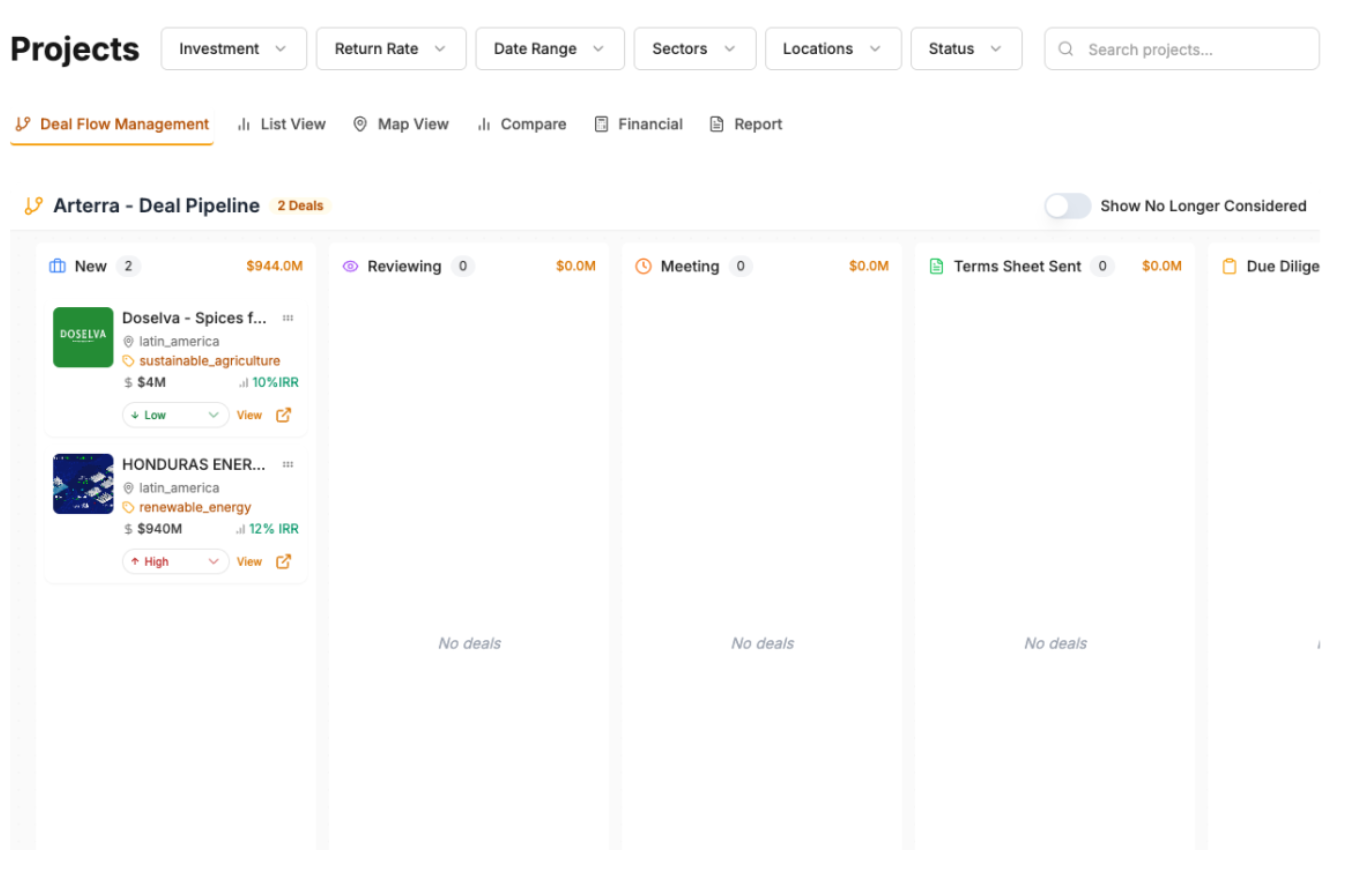This screenshot has width=1350, height=878.
Task: Open HONDURAS ENER deal external link icon
Action: coord(283,561)
